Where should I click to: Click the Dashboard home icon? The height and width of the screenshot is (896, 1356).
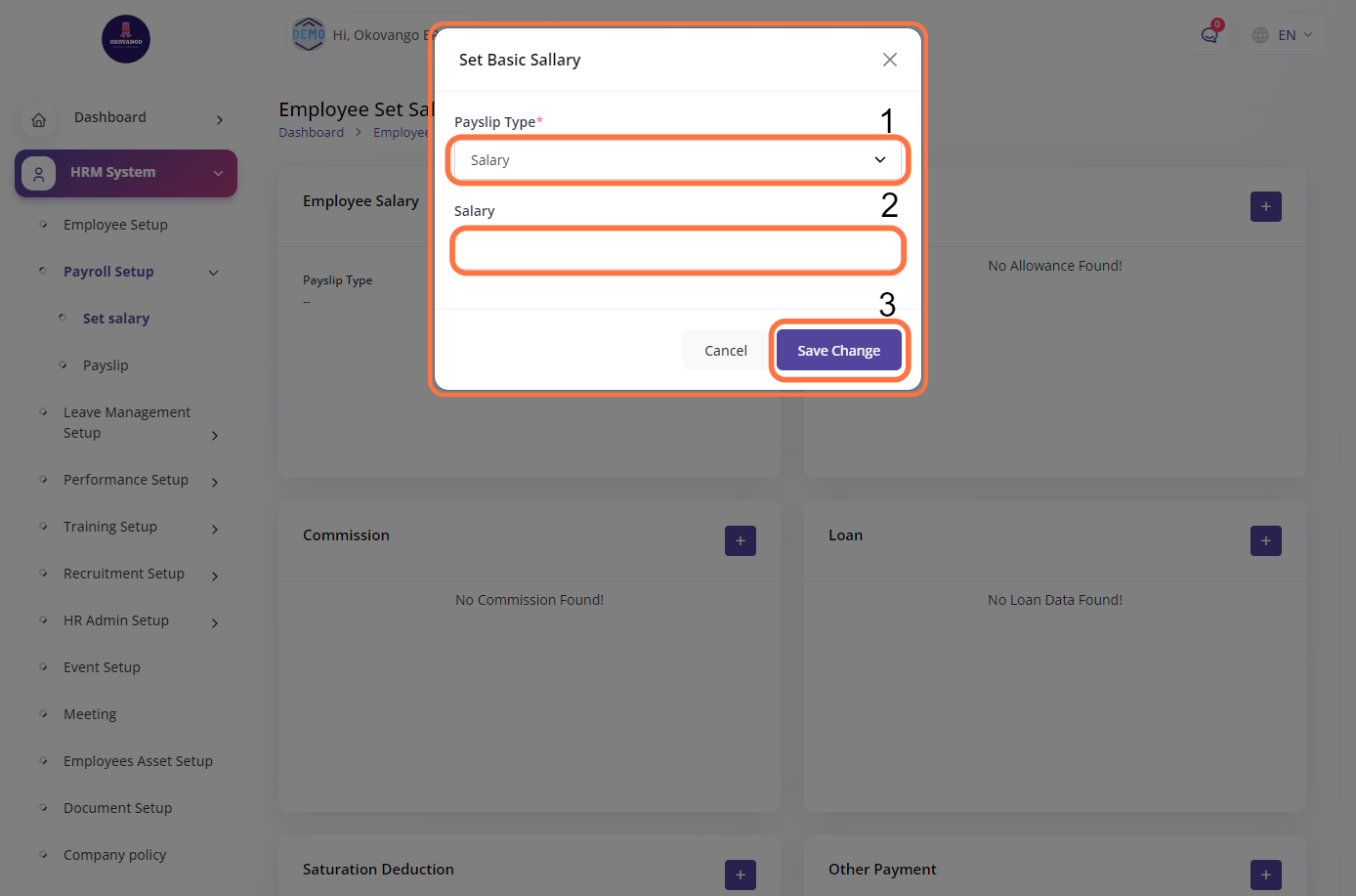pos(39,120)
